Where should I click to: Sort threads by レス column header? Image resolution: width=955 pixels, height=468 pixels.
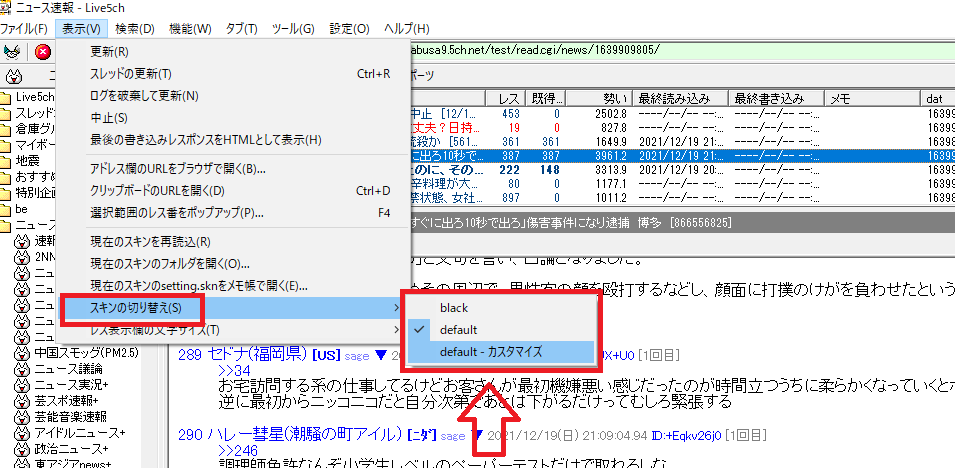click(x=506, y=98)
